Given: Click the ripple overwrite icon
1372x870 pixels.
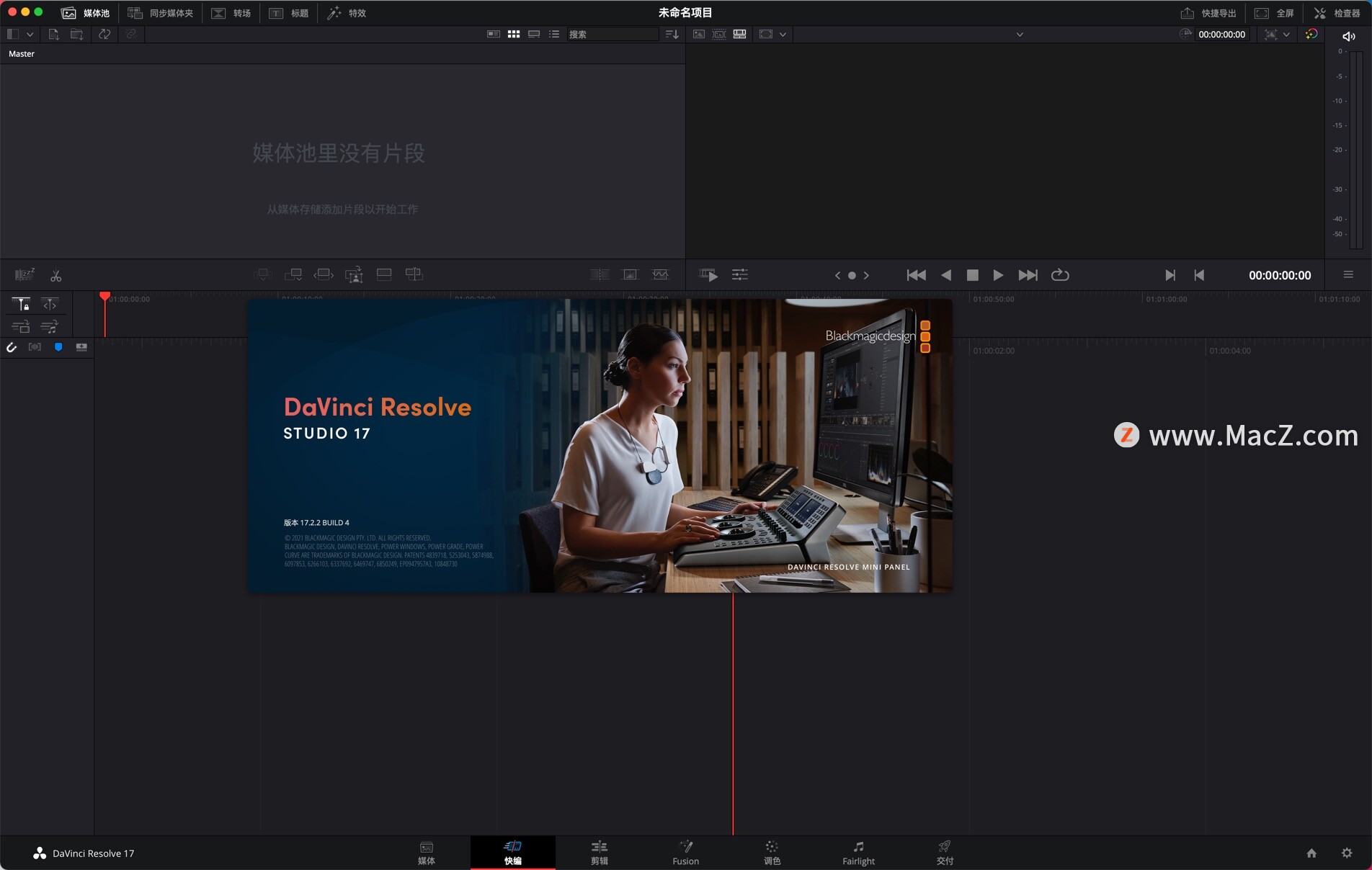Looking at the screenshot, I should pos(324,274).
